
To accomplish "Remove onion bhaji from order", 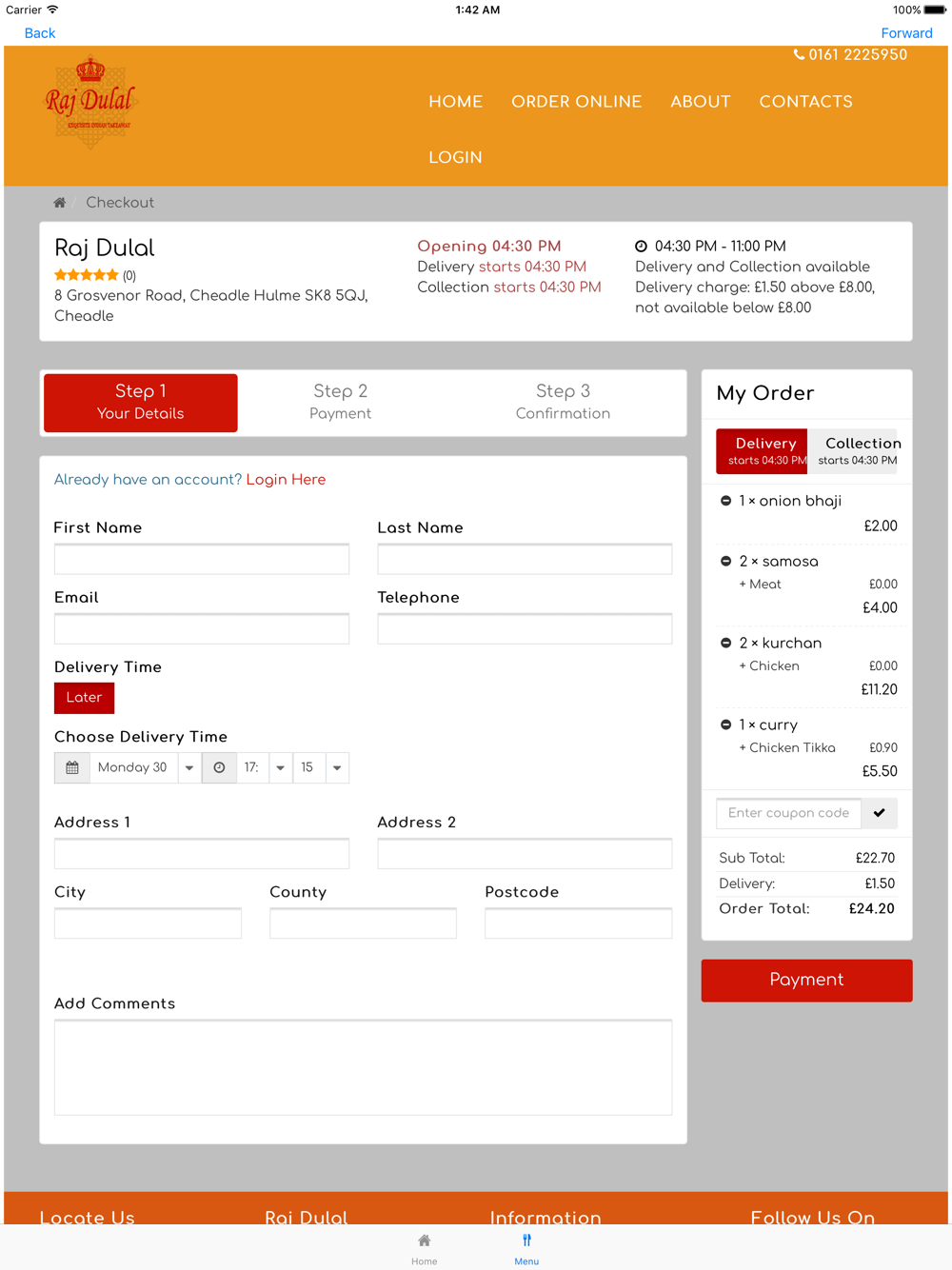I will (726, 501).
